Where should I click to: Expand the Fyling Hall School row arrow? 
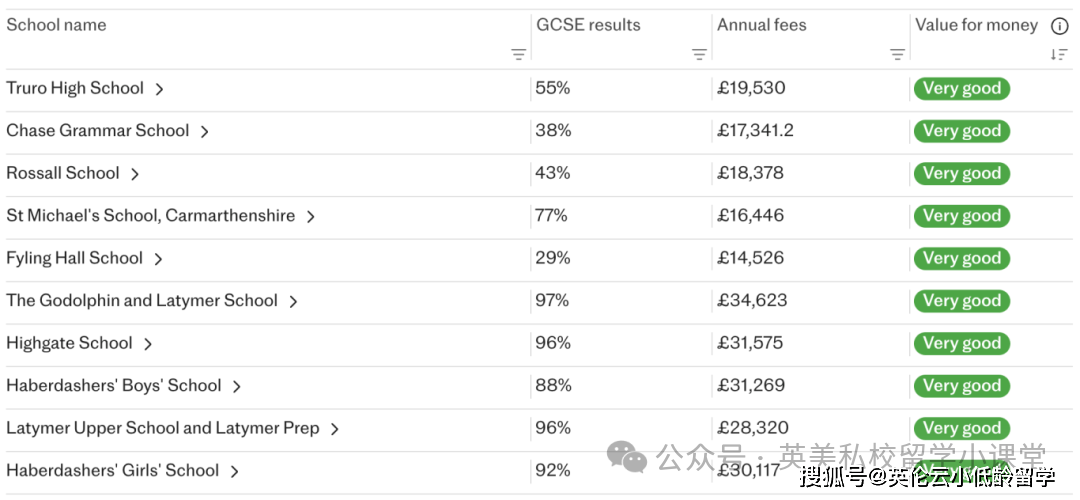158,259
